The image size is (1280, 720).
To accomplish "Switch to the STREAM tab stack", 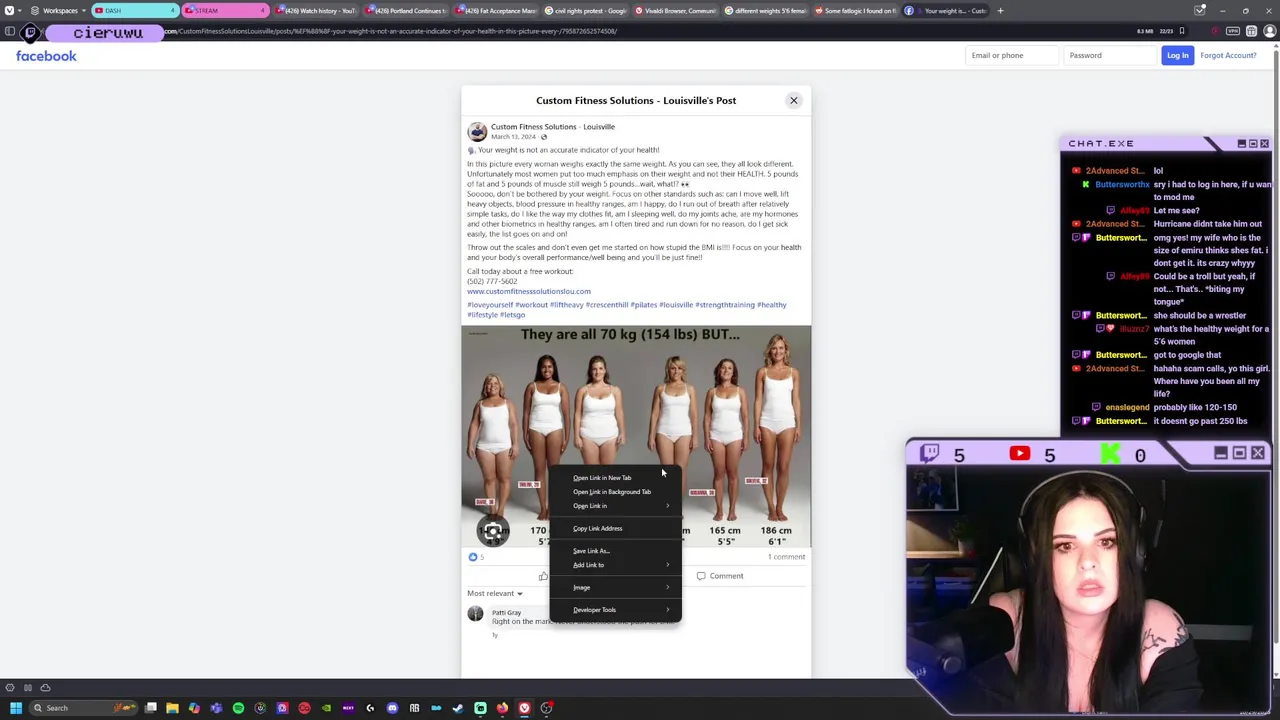I will [x=225, y=11].
